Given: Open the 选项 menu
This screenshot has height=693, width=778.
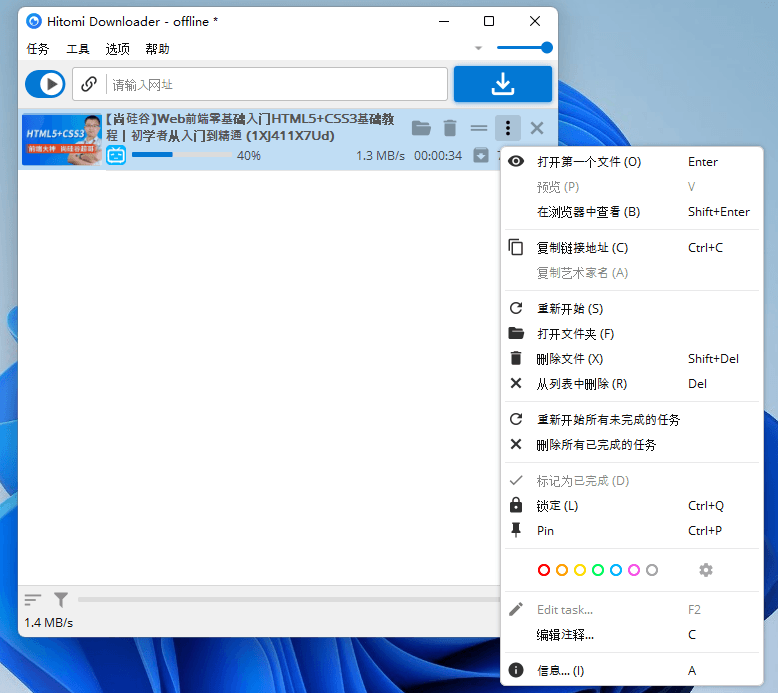Looking at the screenshot, I should pos(118,49).
